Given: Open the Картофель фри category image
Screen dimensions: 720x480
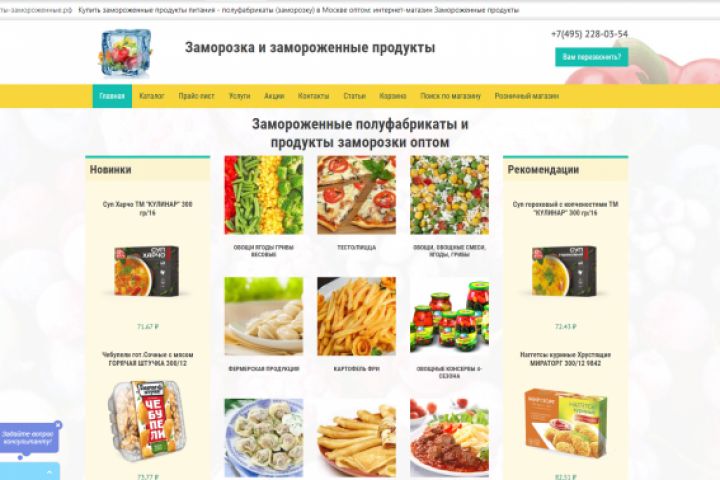Looking at the screenshot, I should [x=356, y=316].
